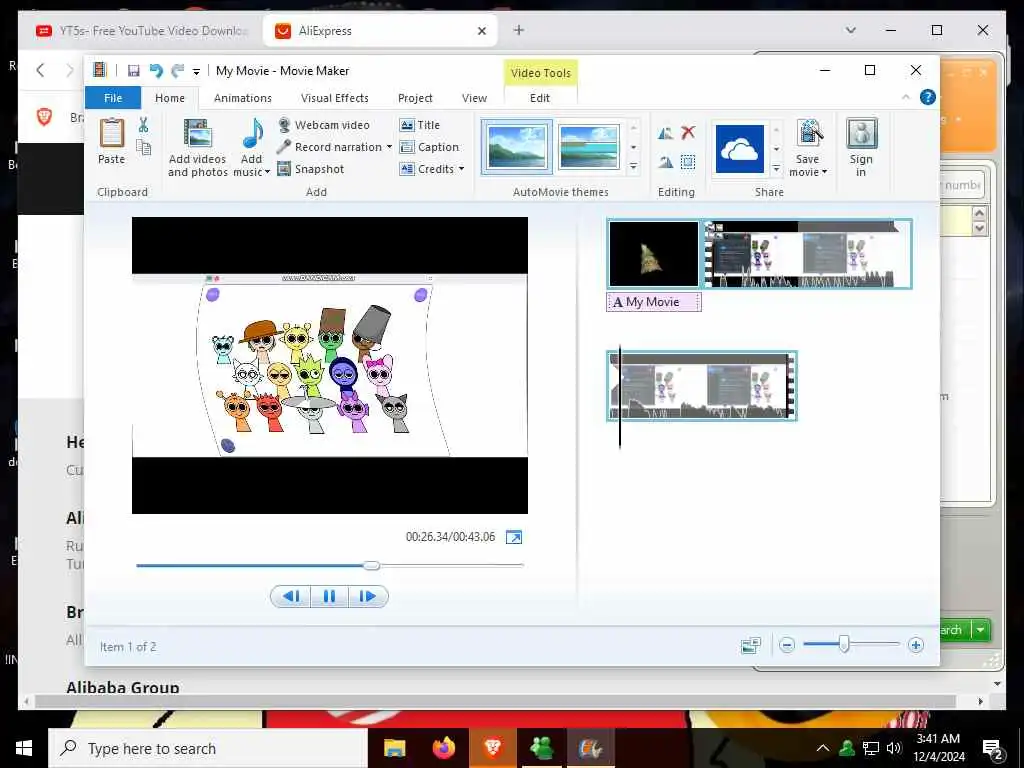Start Webcam video capture

(x=324, y=125)
